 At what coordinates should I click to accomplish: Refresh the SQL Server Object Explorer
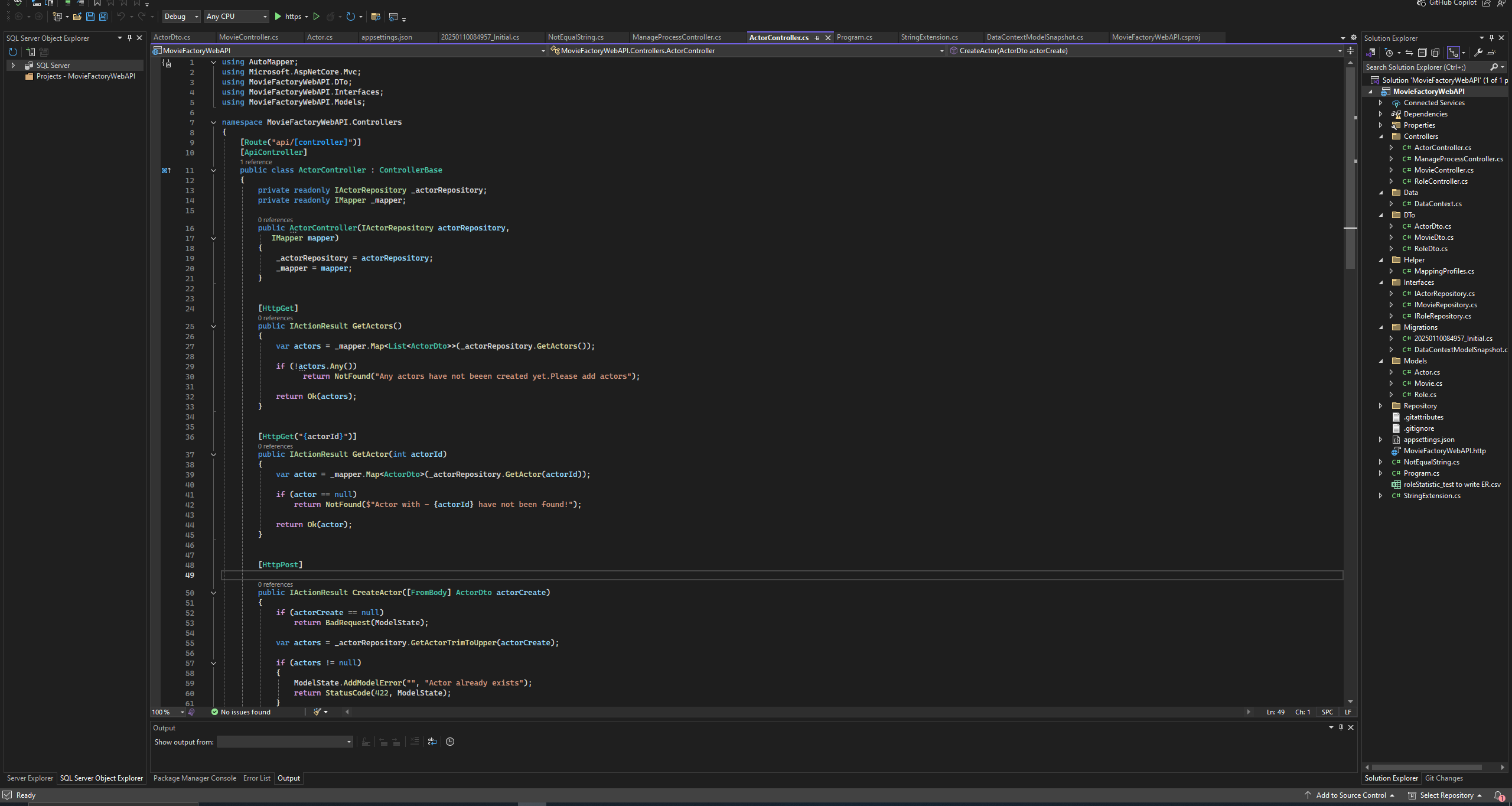tap(12, 52)
